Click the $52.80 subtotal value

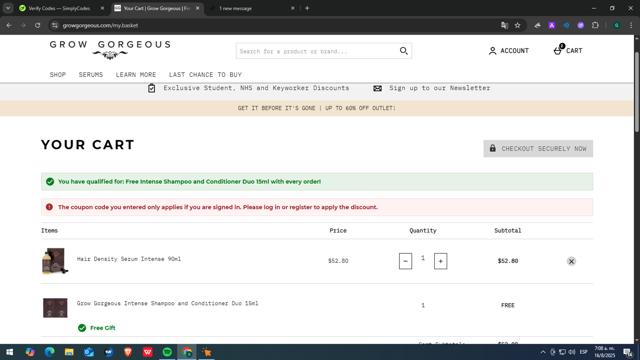pyautogui.click(x=508, y=261)
